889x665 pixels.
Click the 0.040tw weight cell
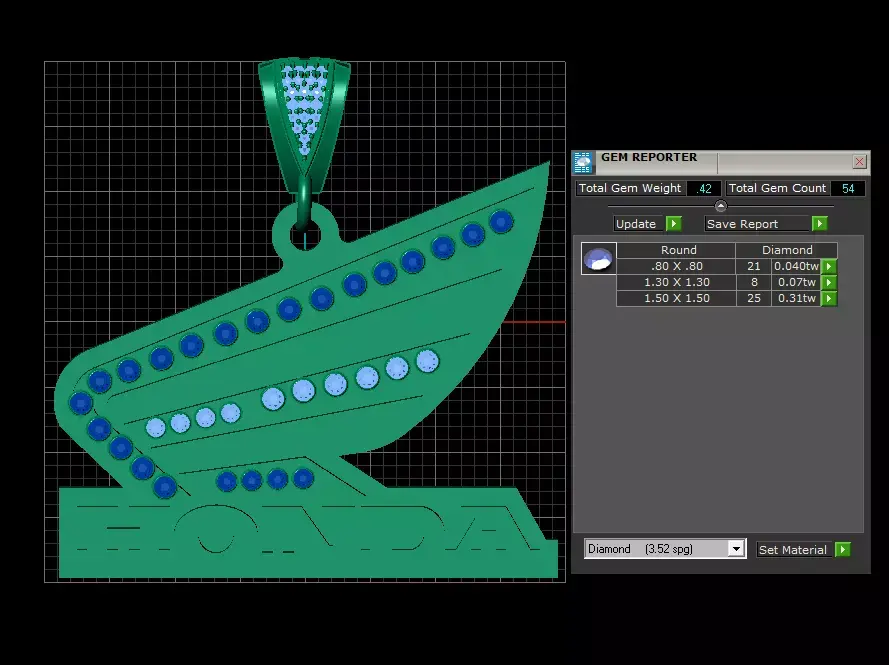pyautogui.click(x=796, y=266)
